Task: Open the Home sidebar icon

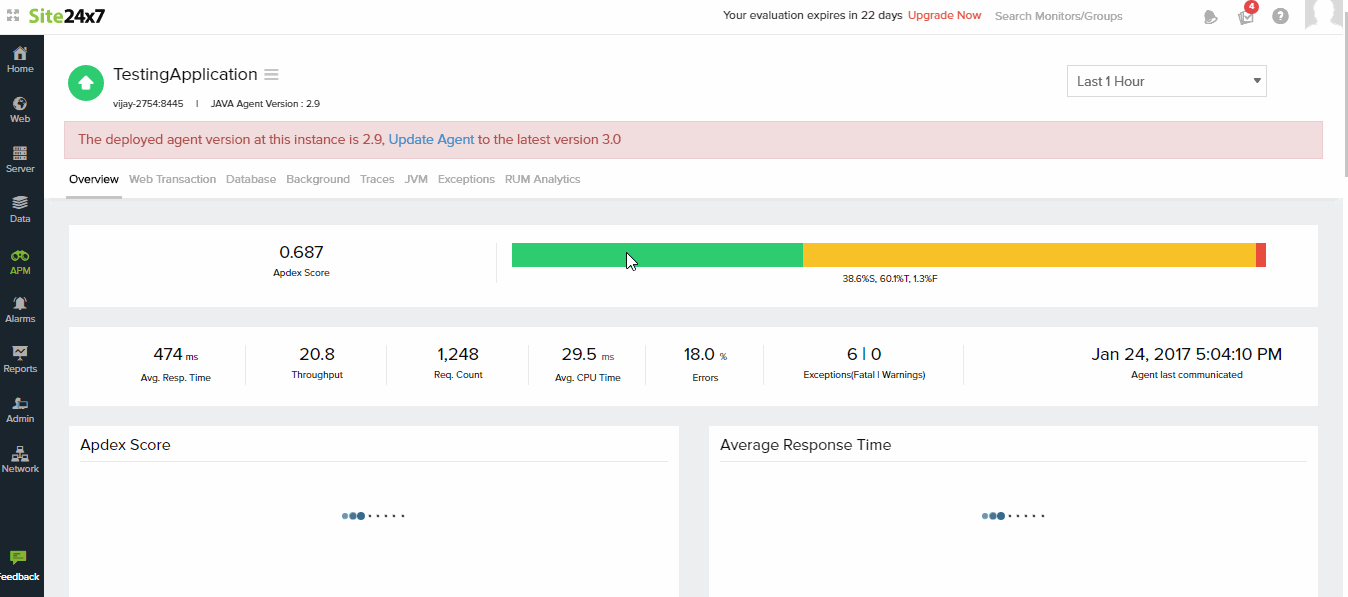Action: tap(20, 58)
